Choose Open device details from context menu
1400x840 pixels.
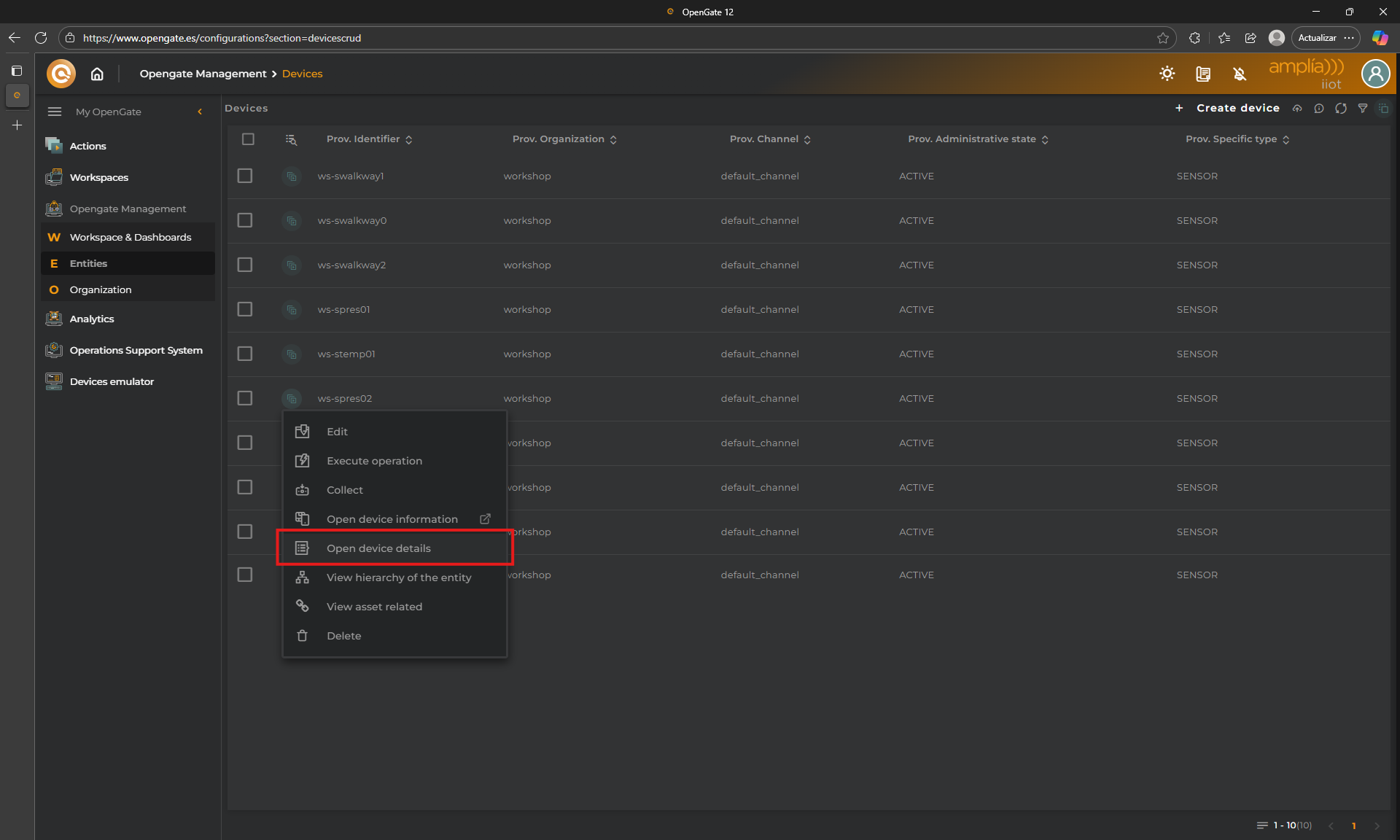coord(378,548)
